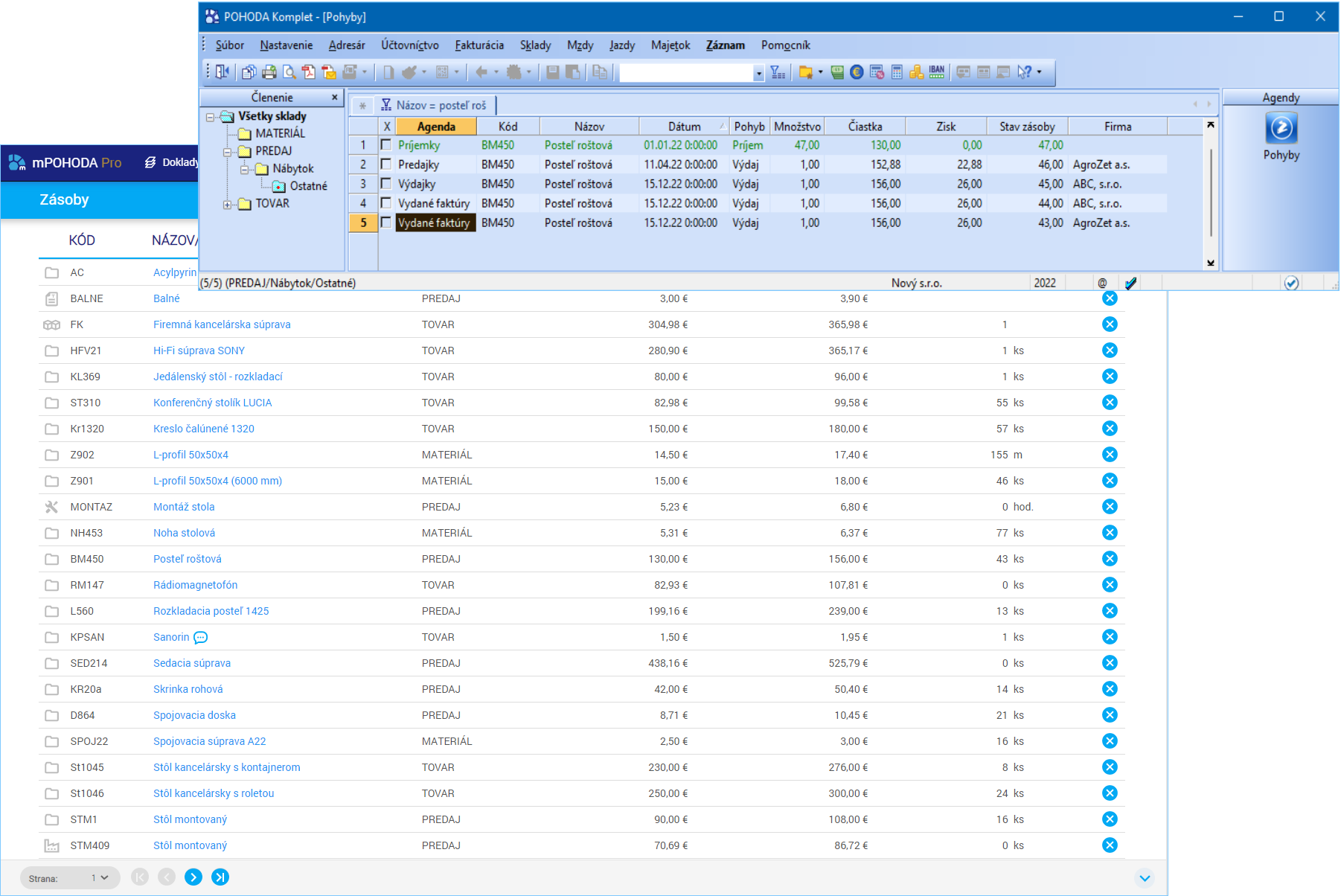The width and height of the screenshot is (1341, 896).
Task: Click the euro coin toolbar icon
Action: pyautogui.click(x=857, y=72)
